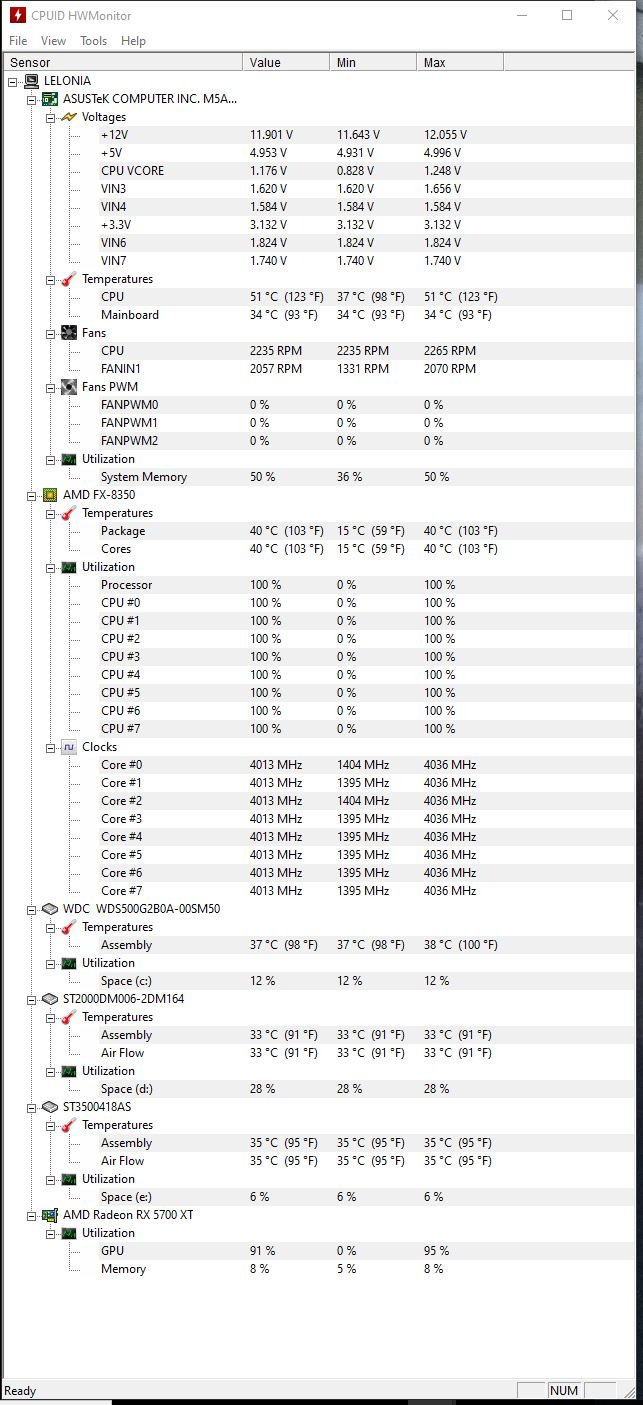Collapse the ST2000DM006-2DM164 drive node
This screenshot has width=643, height=1405.
[31, 999]
